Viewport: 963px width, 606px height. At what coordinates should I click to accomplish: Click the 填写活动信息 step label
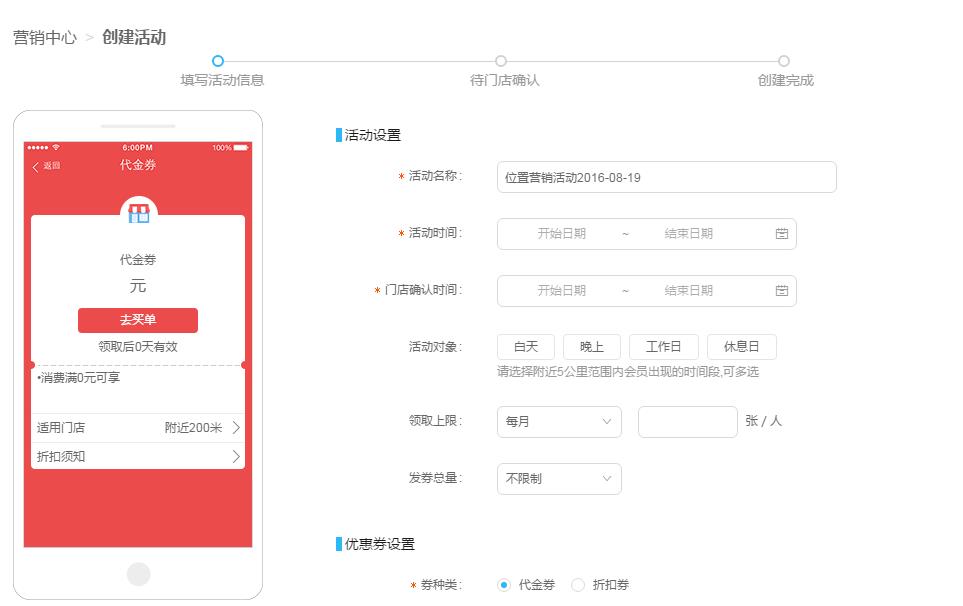coord(222,80)
